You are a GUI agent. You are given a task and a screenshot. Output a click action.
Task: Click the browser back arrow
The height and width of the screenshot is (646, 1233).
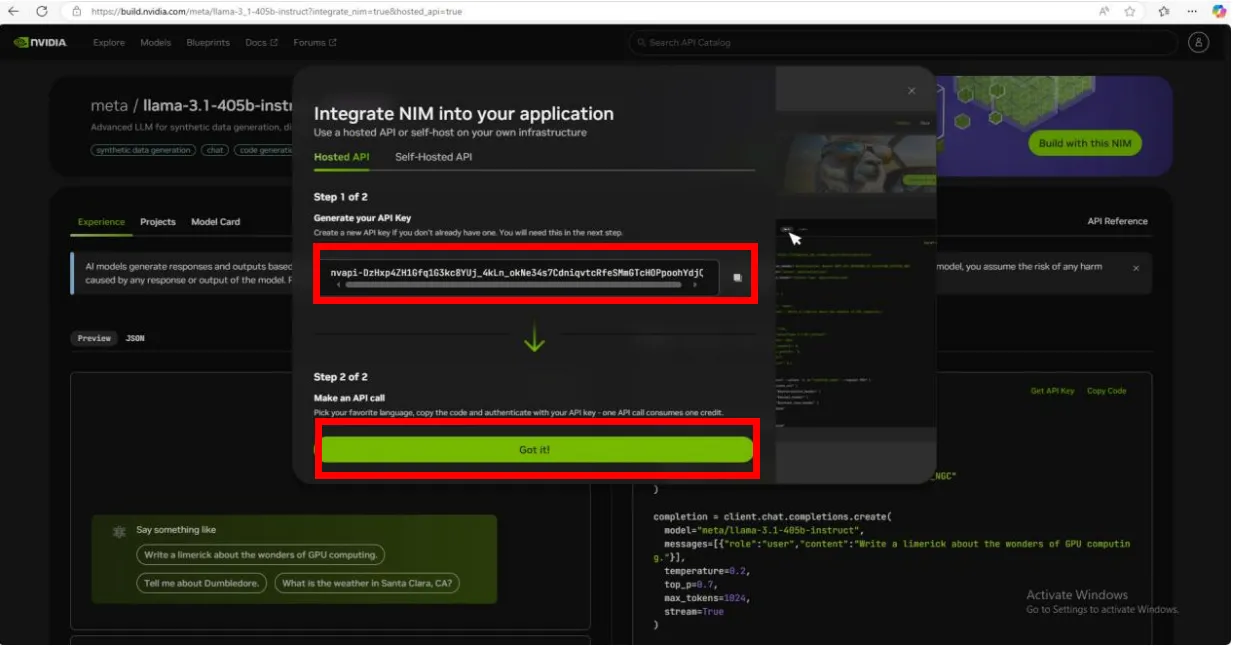click(14, 11)
